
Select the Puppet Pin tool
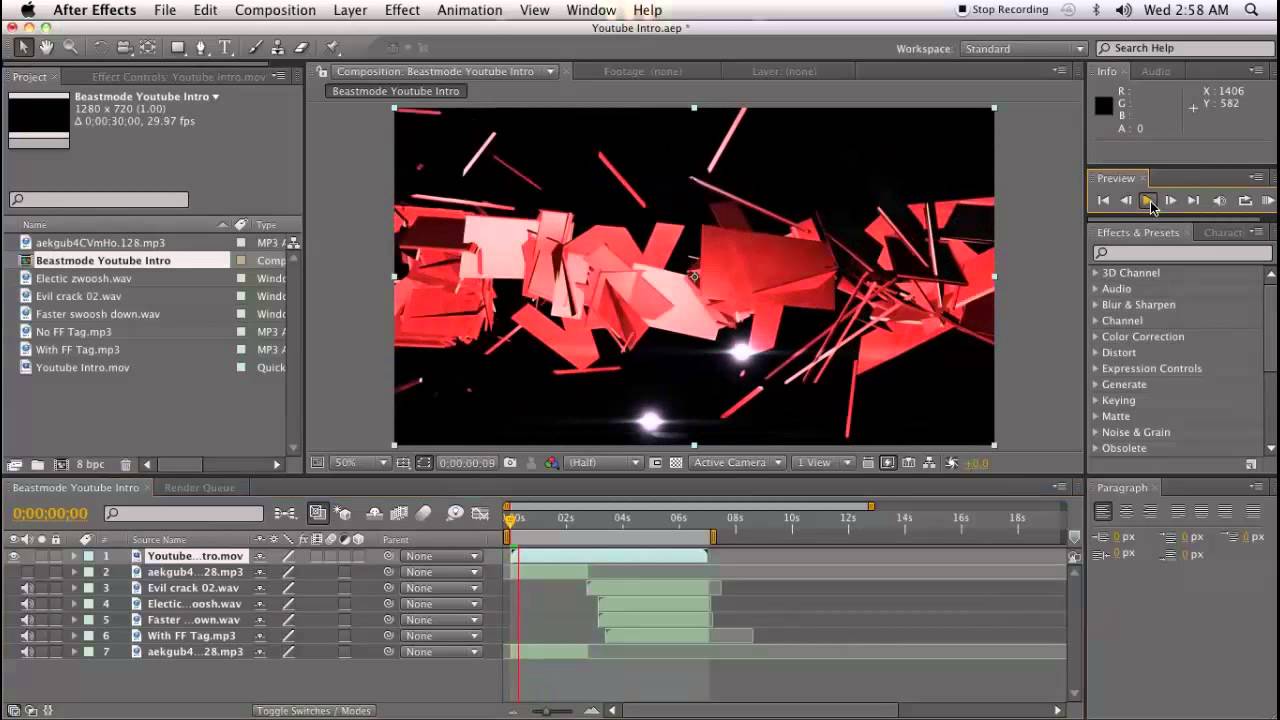coord(333,47)
